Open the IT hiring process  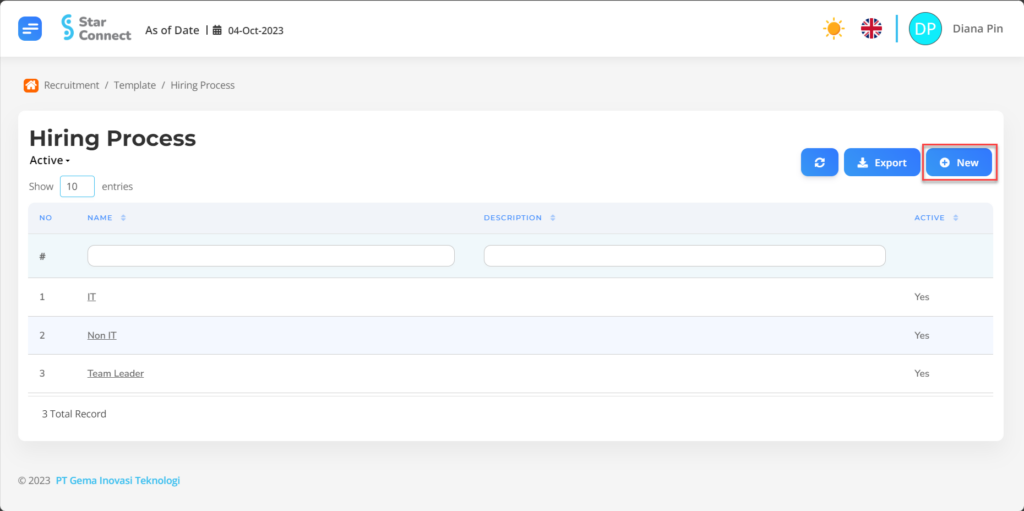pos(91,297)
